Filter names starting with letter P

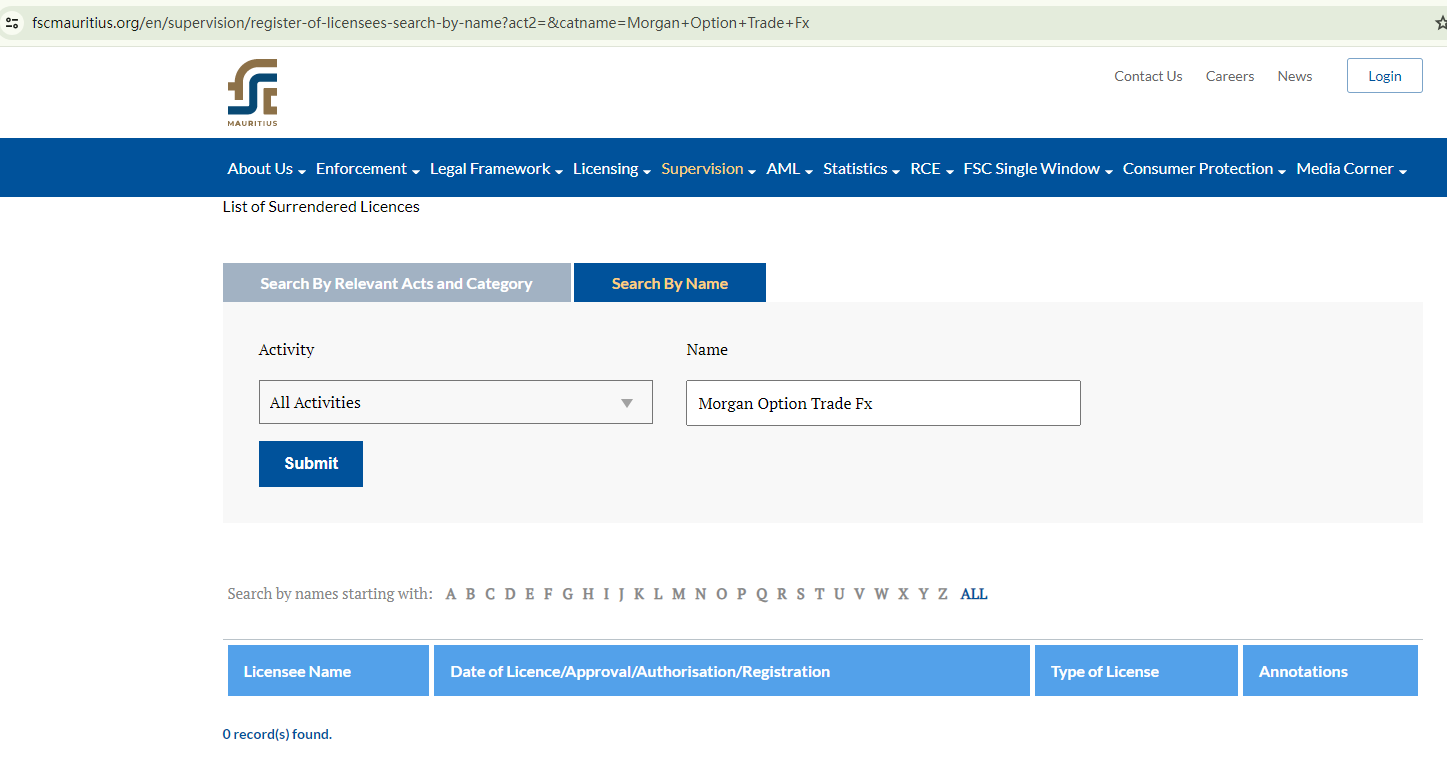coord(742,594)
